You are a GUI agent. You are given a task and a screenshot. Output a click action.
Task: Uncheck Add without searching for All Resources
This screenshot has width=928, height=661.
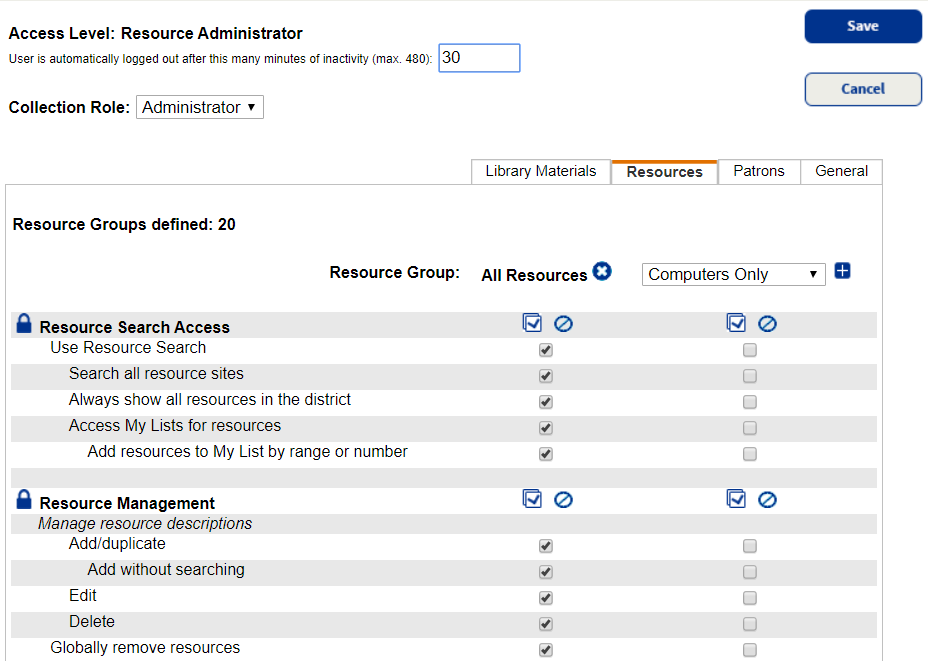pyautogui.click(x=546, y=572)
